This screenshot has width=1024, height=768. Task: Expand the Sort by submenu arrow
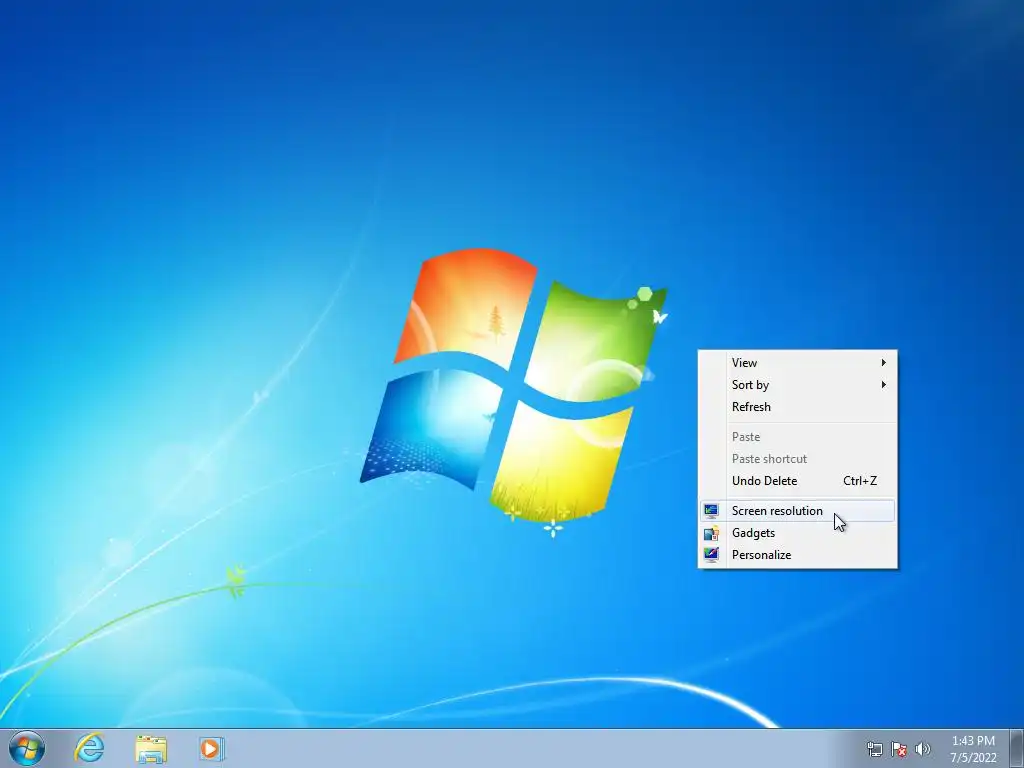pos(884,385)
